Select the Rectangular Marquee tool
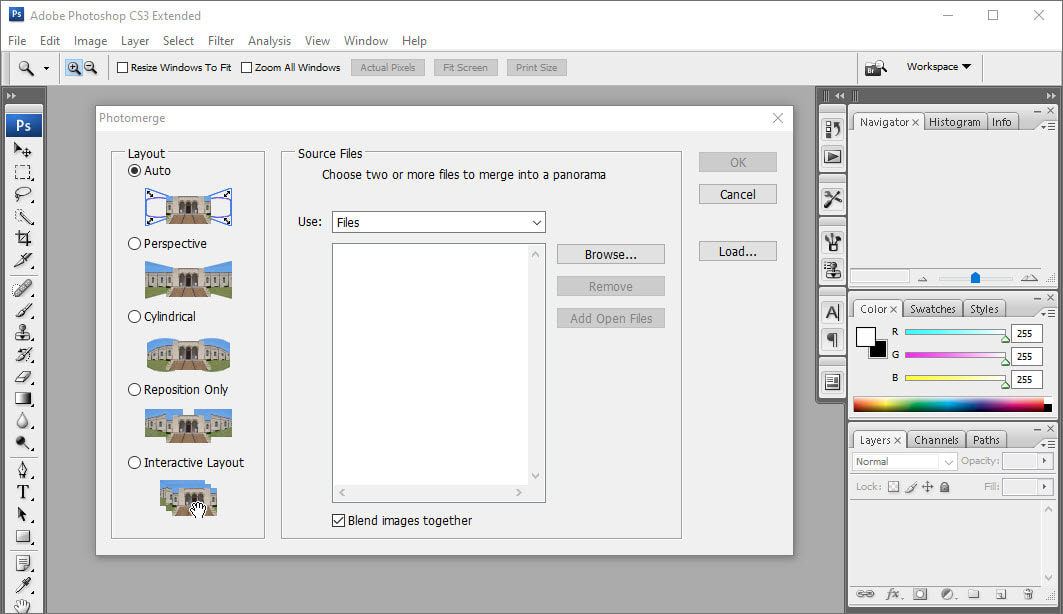1063x614 pixels. click(x=23, y=172)
